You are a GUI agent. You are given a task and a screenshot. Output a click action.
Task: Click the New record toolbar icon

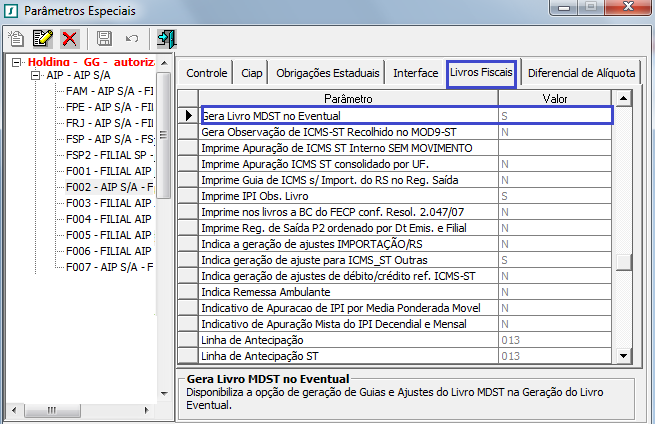16,39
